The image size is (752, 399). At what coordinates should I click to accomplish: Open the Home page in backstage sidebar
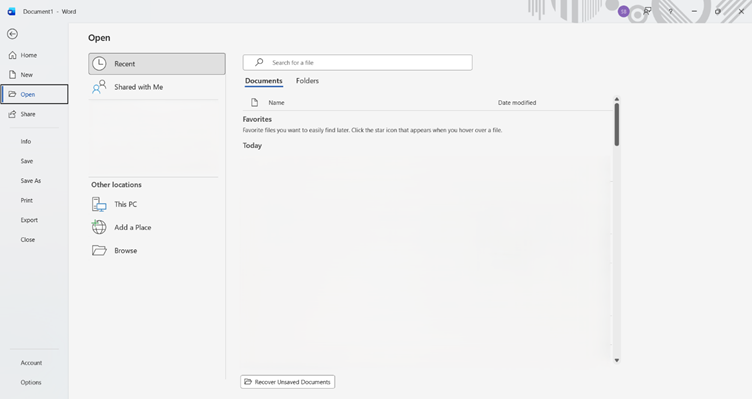[34, 55]
